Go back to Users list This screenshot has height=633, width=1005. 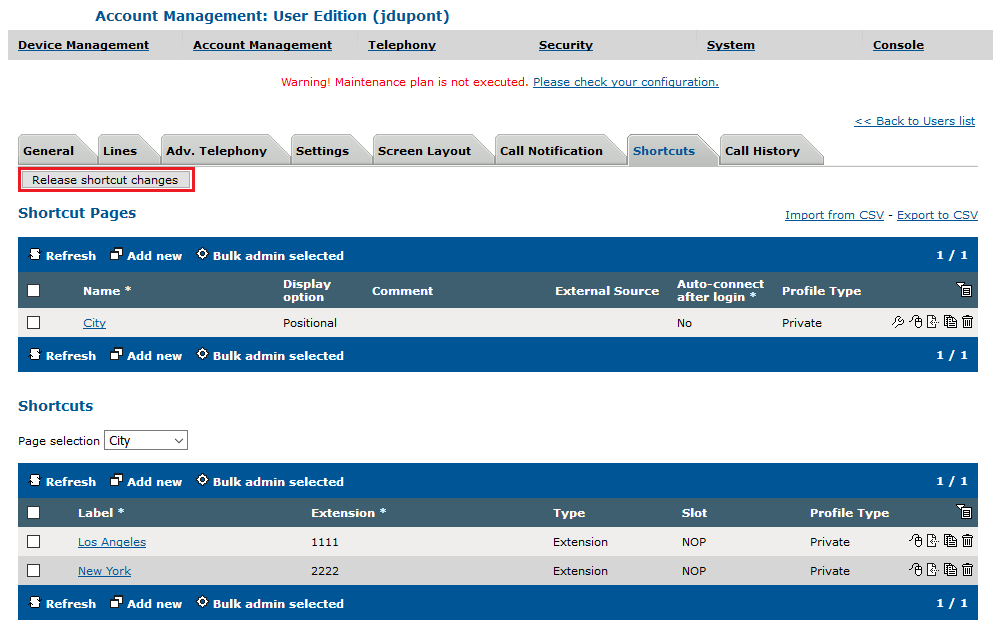coord(915,121)
